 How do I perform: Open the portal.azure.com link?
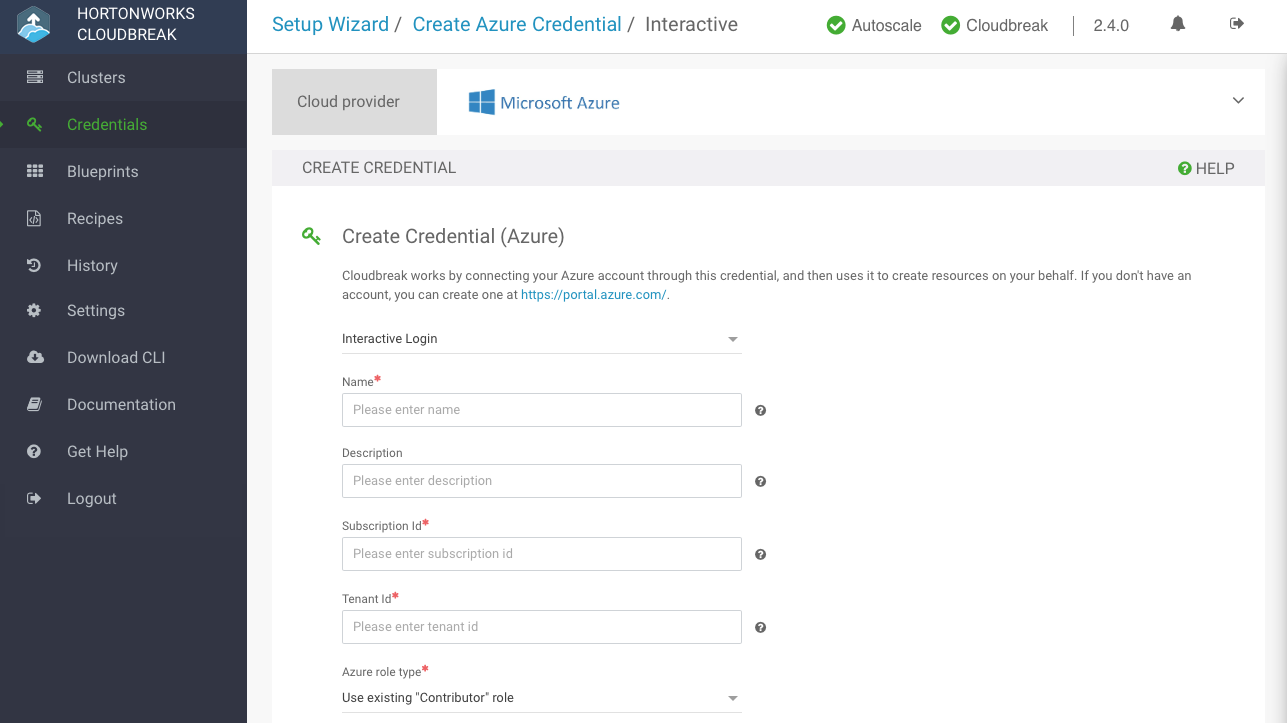pos(594,295)
